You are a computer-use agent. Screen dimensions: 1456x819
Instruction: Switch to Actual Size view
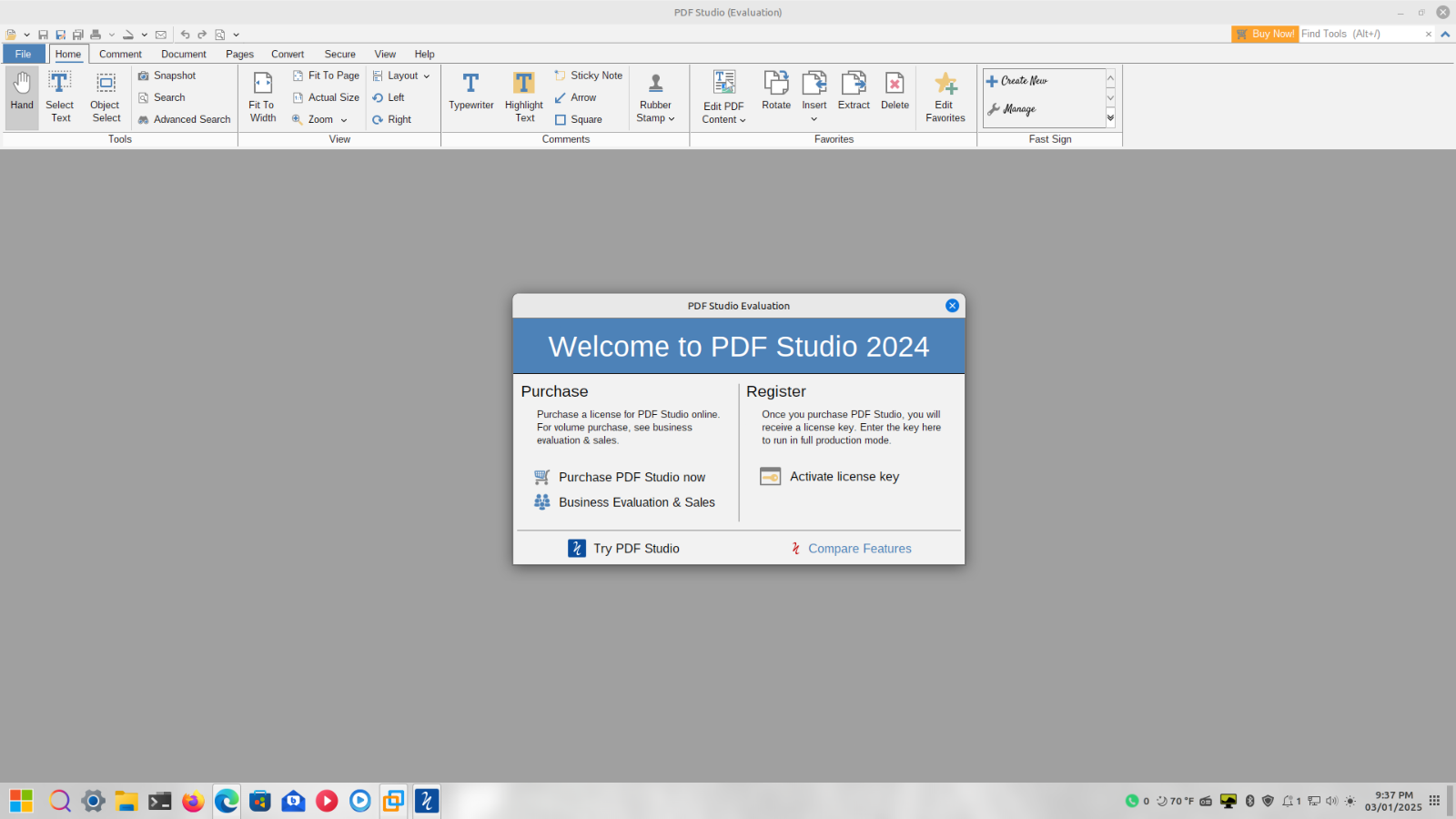[x=326, y=97]
